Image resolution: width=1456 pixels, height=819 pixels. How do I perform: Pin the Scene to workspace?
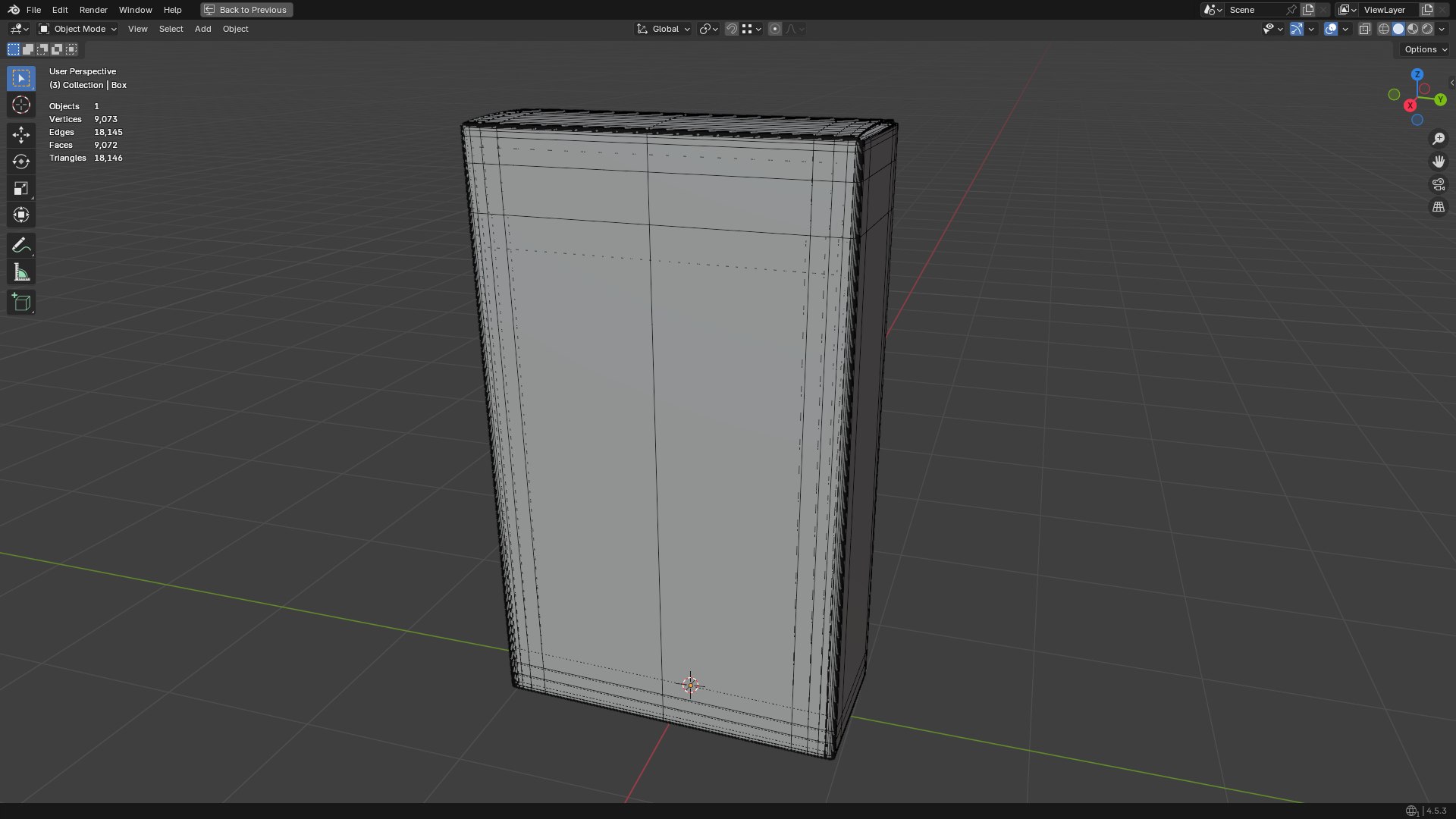tap(1291, 10)
